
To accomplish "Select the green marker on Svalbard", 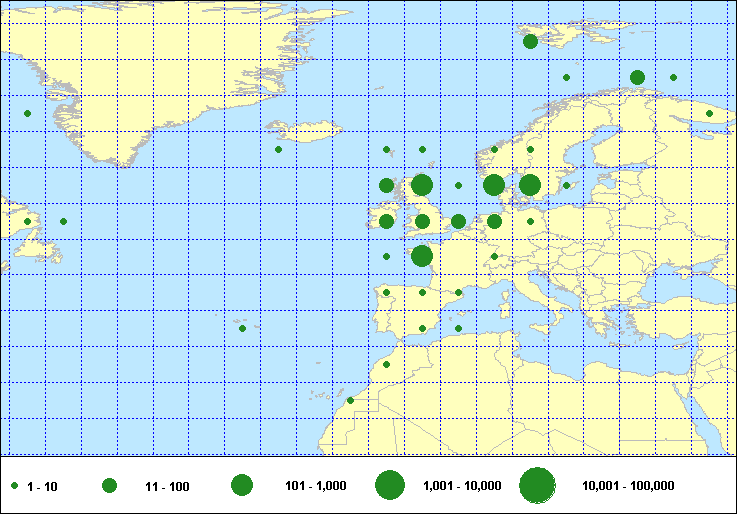I will (x=530, y=41).
